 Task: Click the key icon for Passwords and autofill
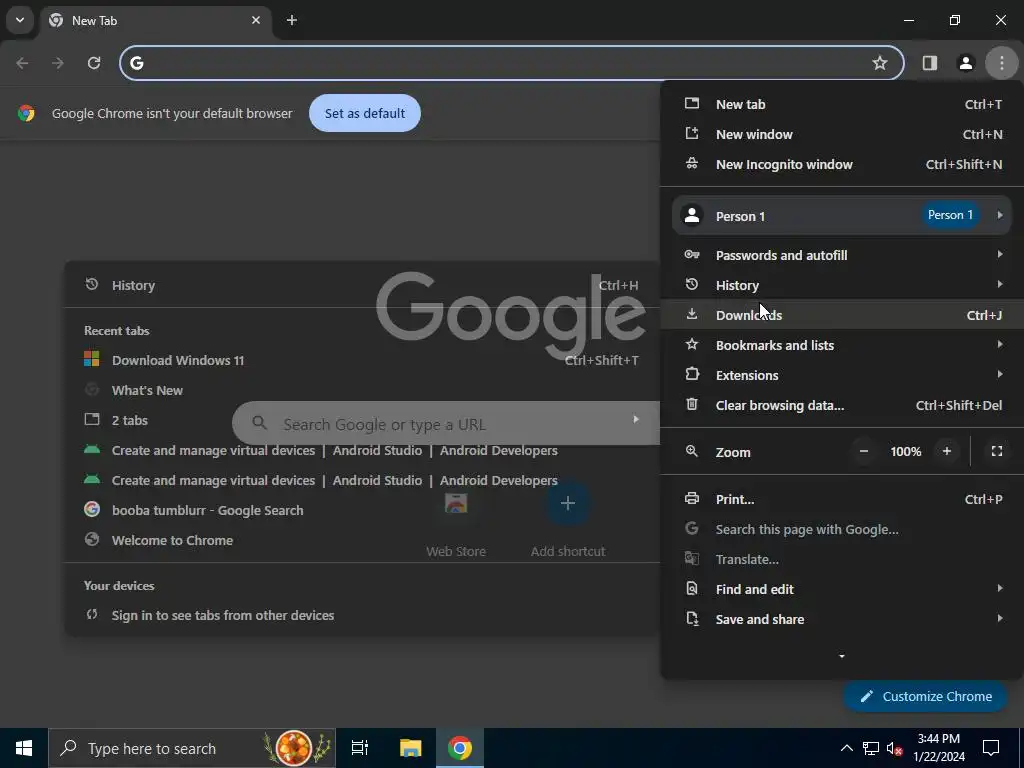(692, 255)
